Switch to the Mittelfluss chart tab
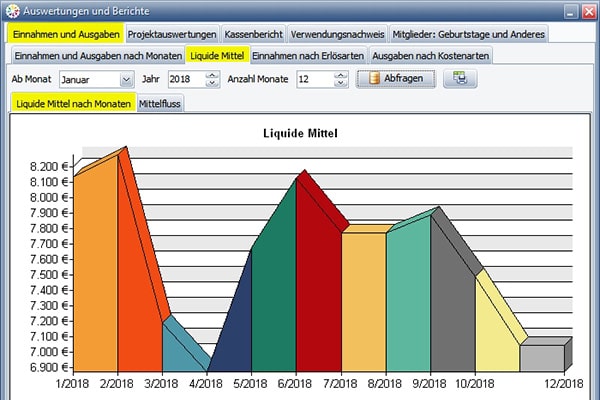The height and width of the screenshot is (400, 600). pos(161,102)
